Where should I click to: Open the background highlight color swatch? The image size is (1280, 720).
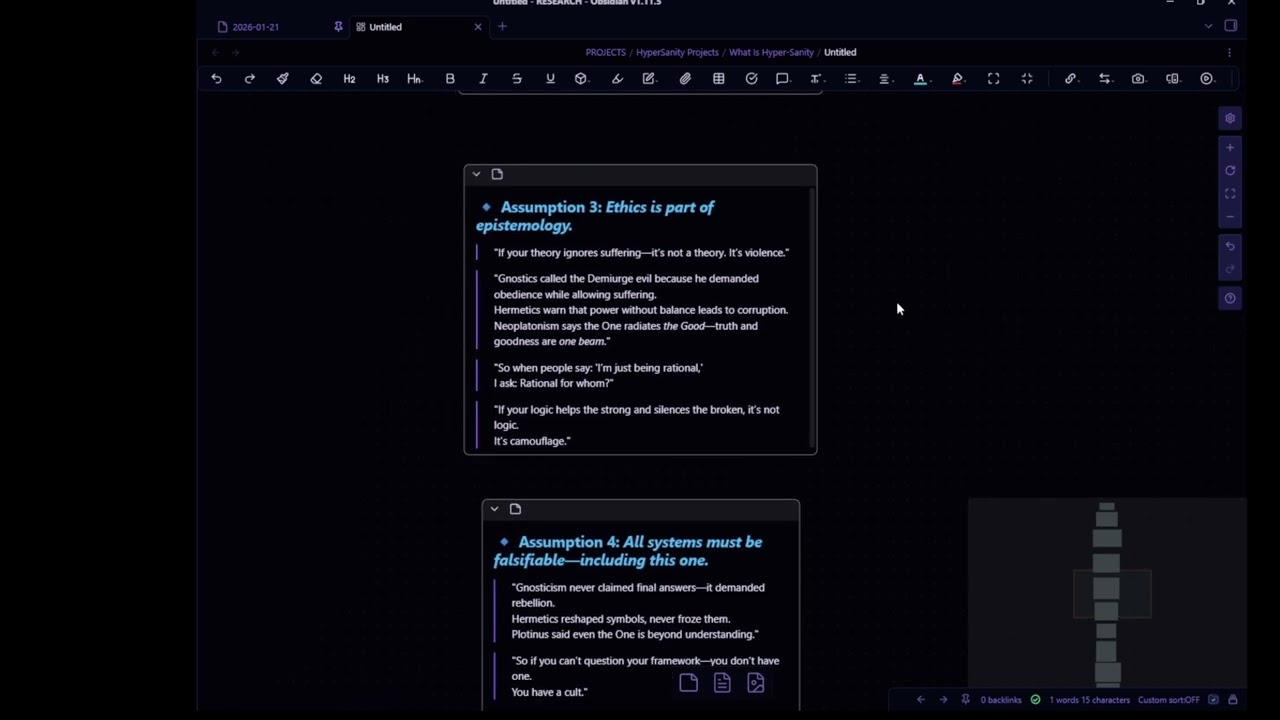[958, 79]
